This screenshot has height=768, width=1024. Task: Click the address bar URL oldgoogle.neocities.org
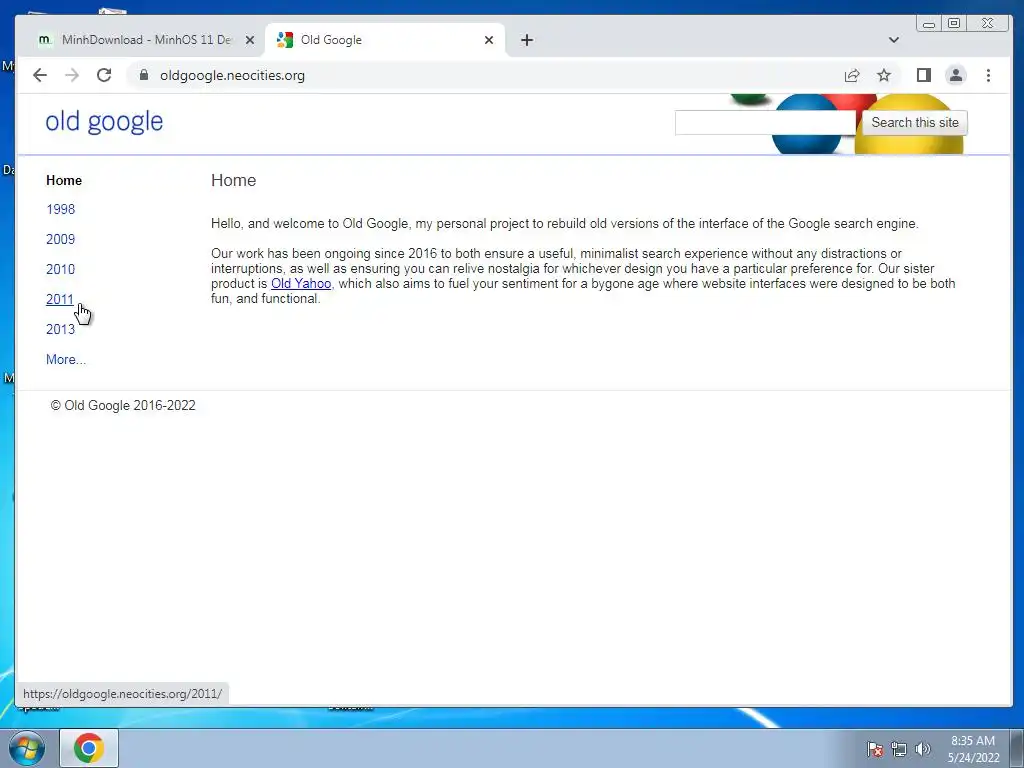[232, 75]
